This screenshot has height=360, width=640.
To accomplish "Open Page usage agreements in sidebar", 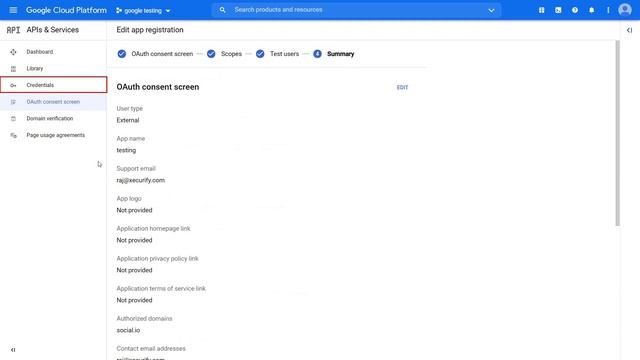I will coord(53,135).
